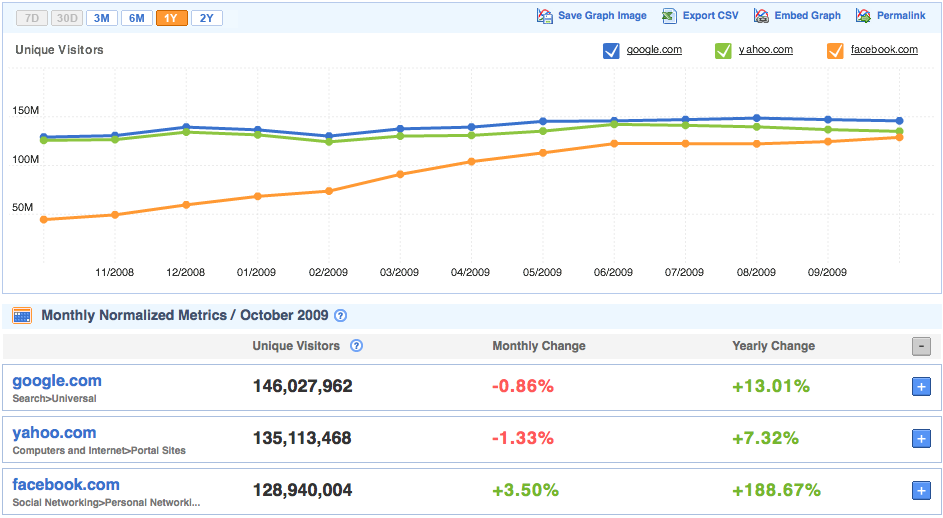This screenshot has height=518, width=943.
Task: Click the calendar icon beside Monthly Normalized Metrics
Action: tap(22, 315)
